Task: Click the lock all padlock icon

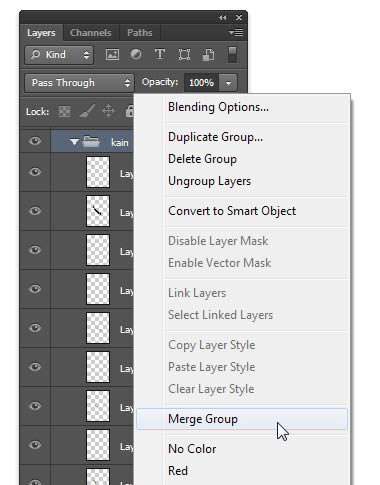Action: click(129, 111)
